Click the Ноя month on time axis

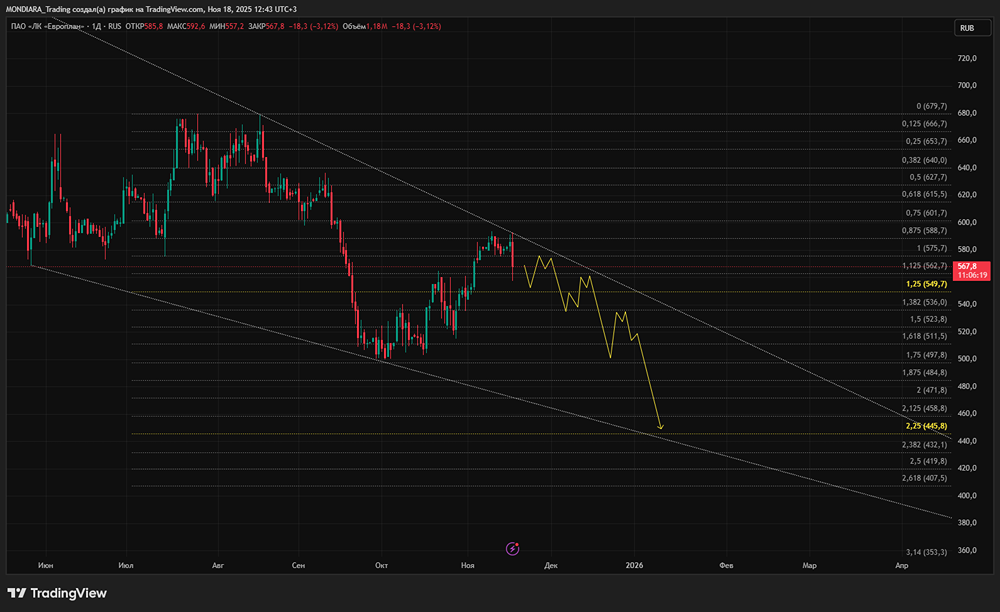467,565
